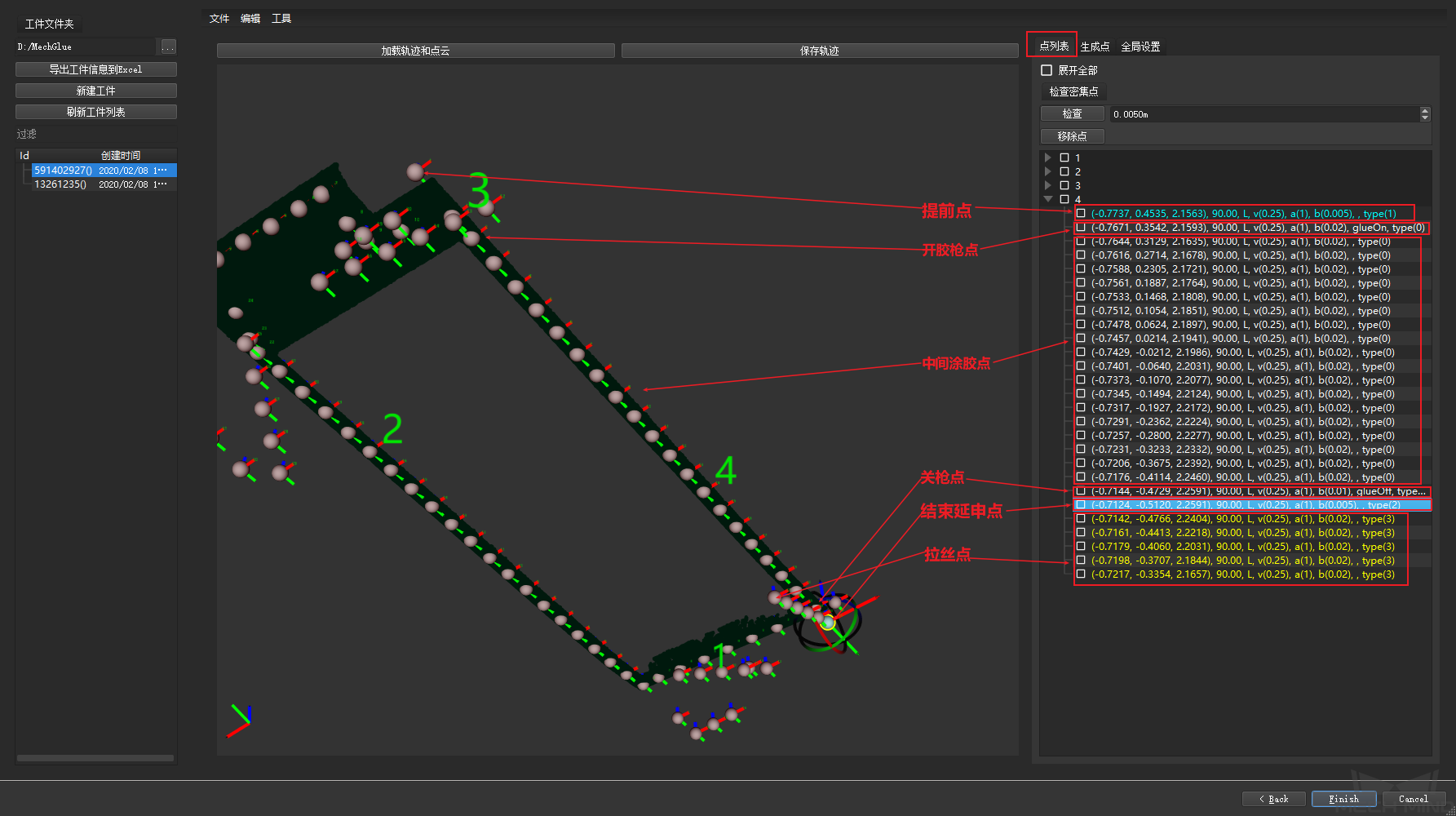Switch to the 全局设置 tab
This screenshot has width=1456, height=816.
tap(1140, 47)
